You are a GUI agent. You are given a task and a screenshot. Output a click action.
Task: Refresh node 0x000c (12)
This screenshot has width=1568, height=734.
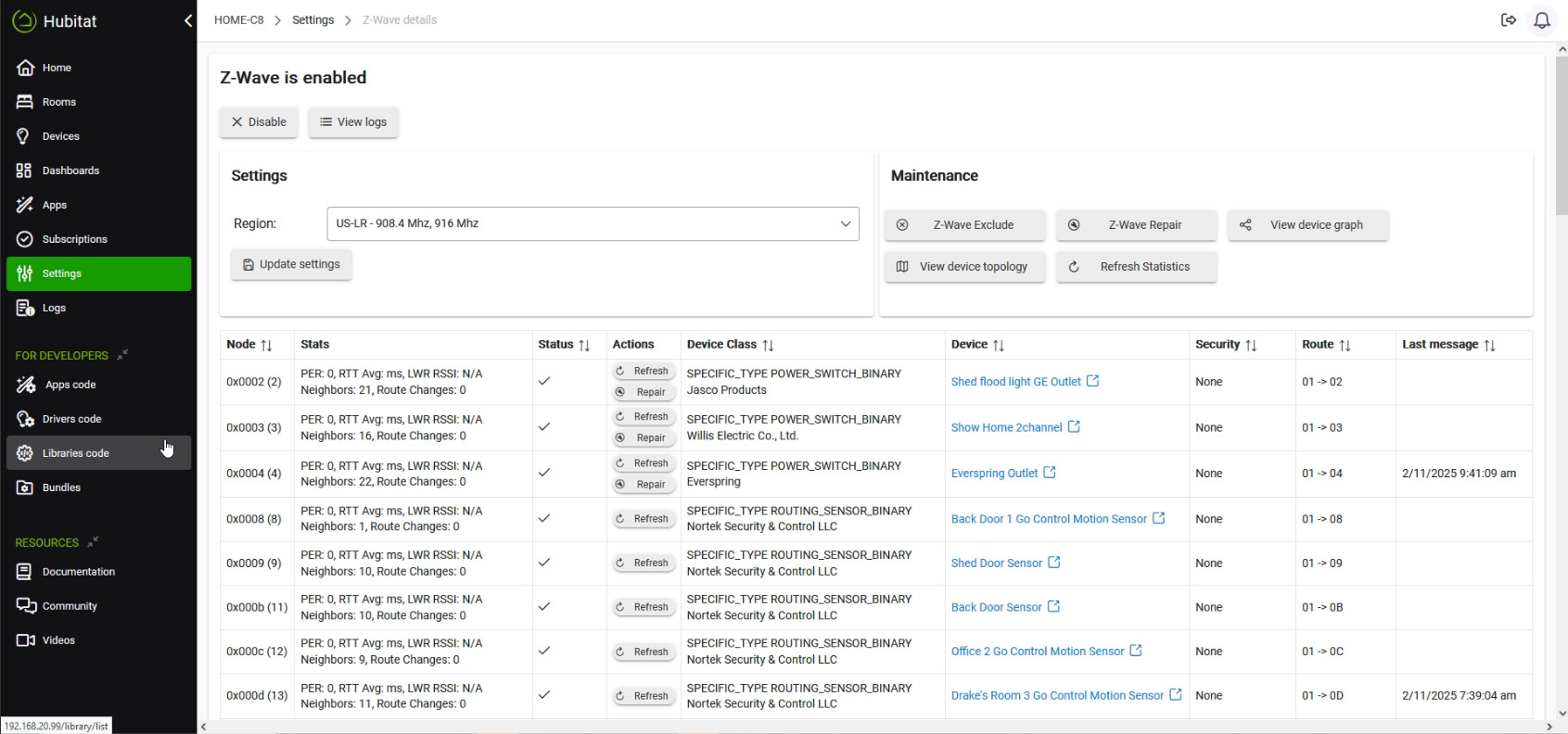[x=644, y=652]
